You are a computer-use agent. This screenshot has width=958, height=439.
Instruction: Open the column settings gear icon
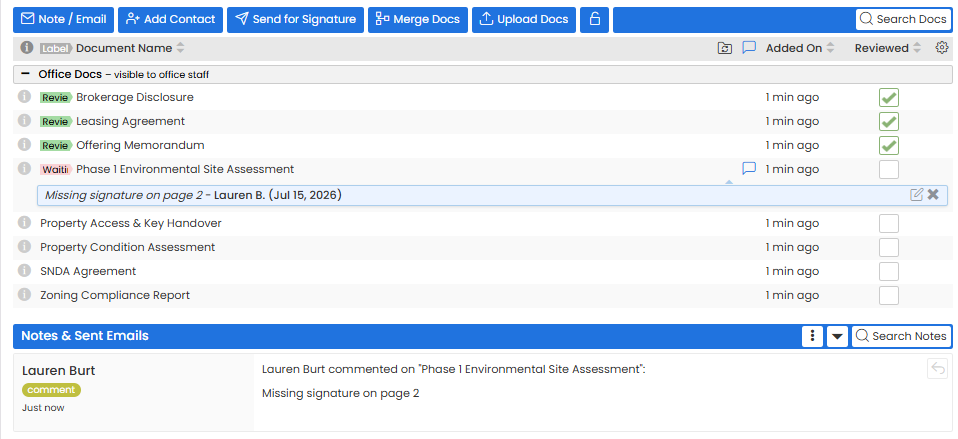942,48
